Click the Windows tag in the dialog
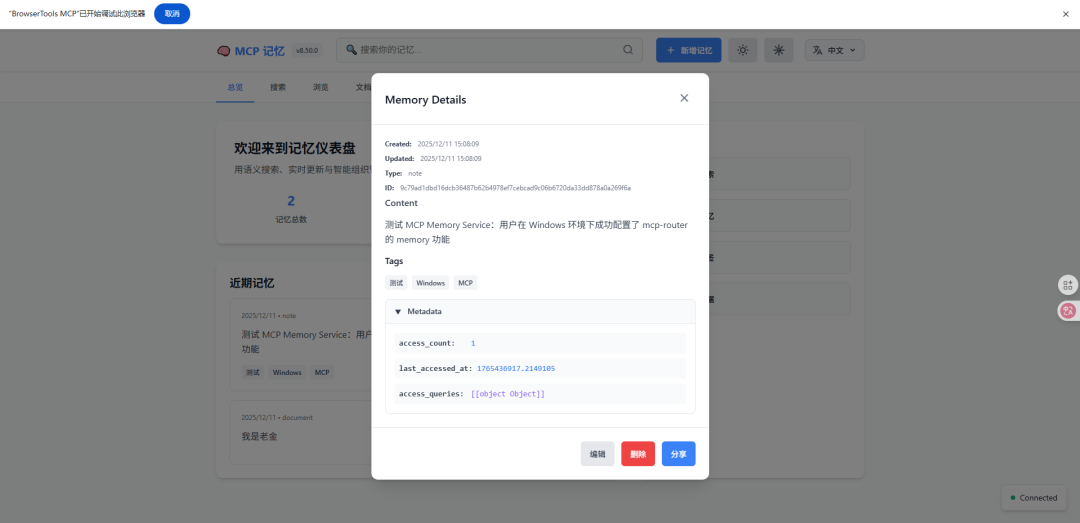The height and width of the screenshot is (523, 1080). click(430, 283)
